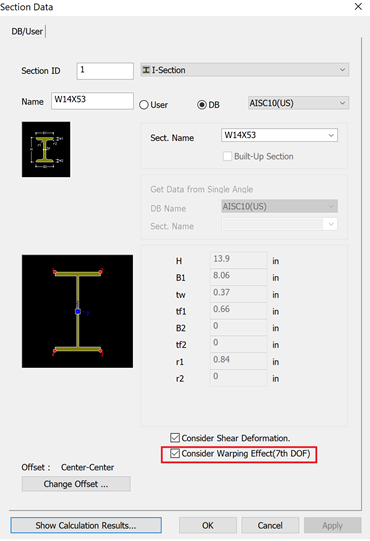Switch to the DB/User tab
Viewport: 370px width, 541px height.
pos(27,31)
